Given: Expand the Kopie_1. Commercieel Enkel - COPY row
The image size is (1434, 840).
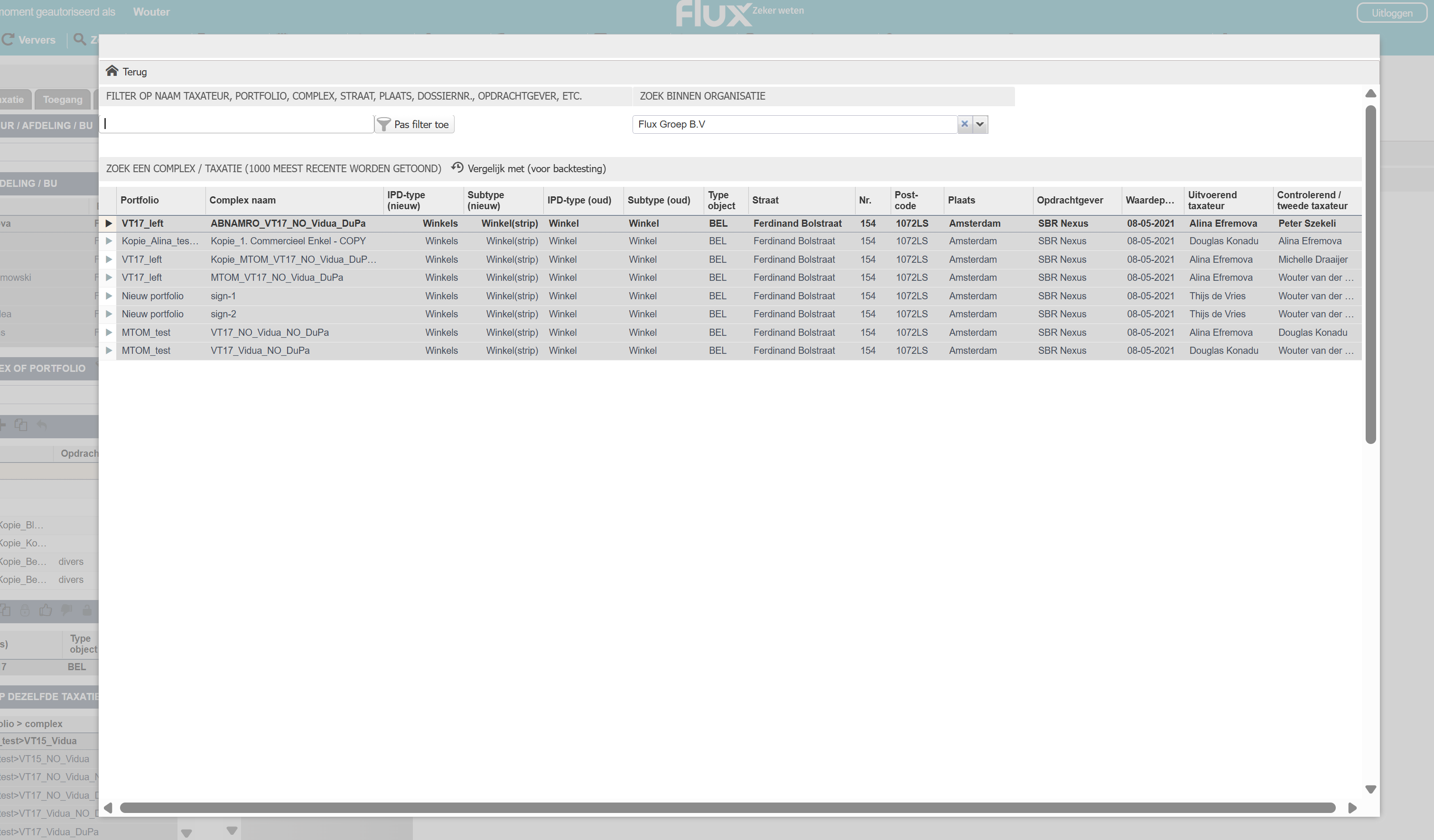Looking at the screenshot, I should coord(109,241).
